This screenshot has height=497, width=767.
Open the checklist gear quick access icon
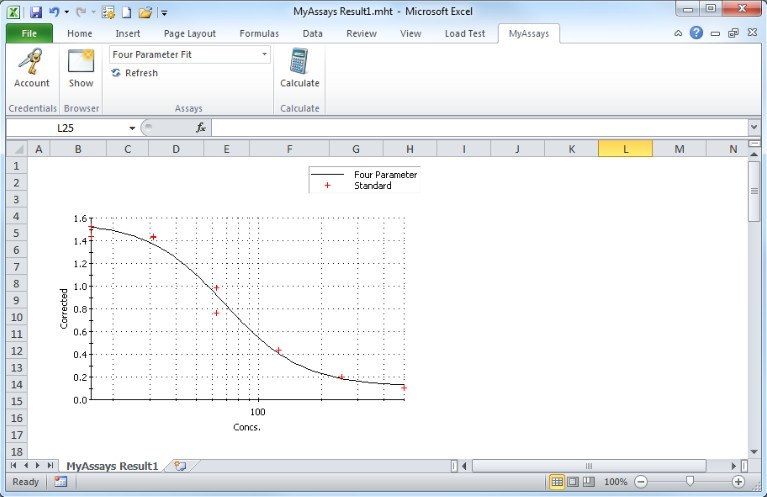click(x=108, y=12)
